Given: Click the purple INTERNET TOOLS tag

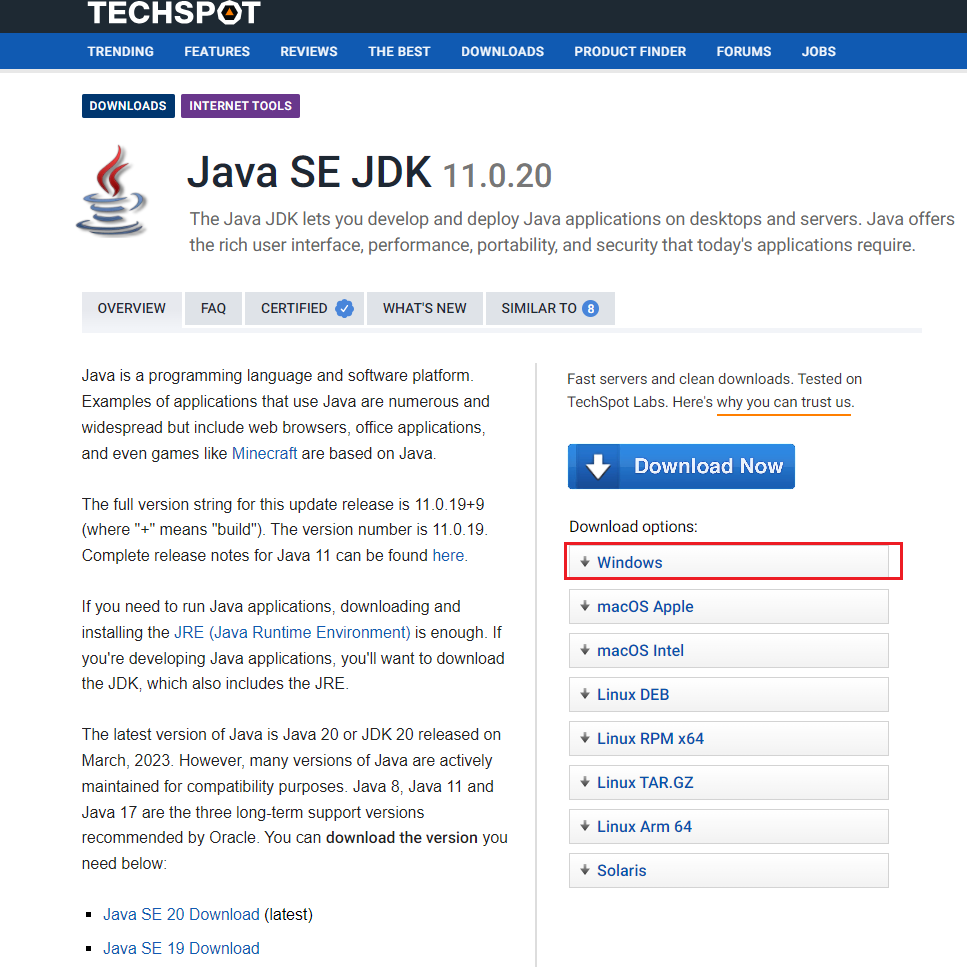Looking at the screenshot, I should click(241, 106).
